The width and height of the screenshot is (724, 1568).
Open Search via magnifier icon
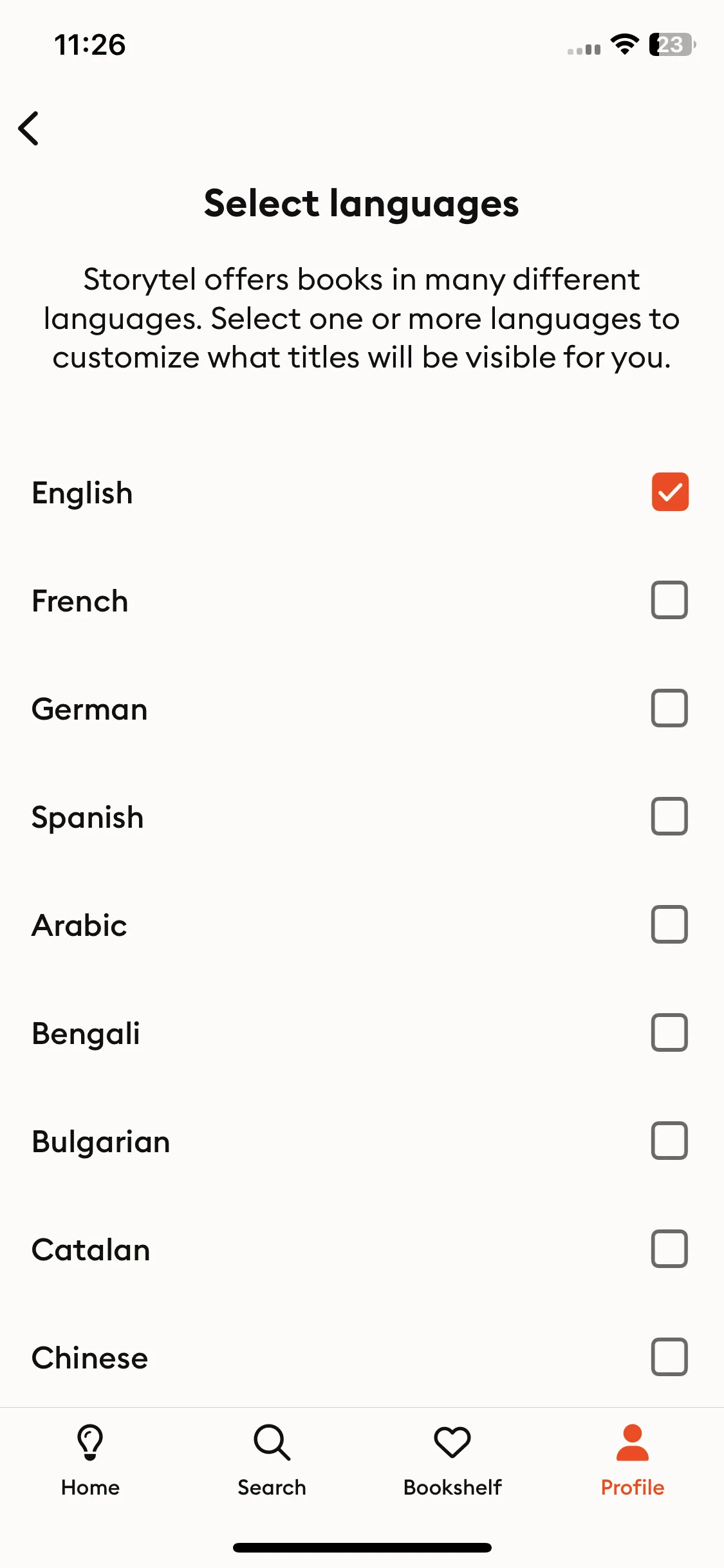tap(272, 1442)
